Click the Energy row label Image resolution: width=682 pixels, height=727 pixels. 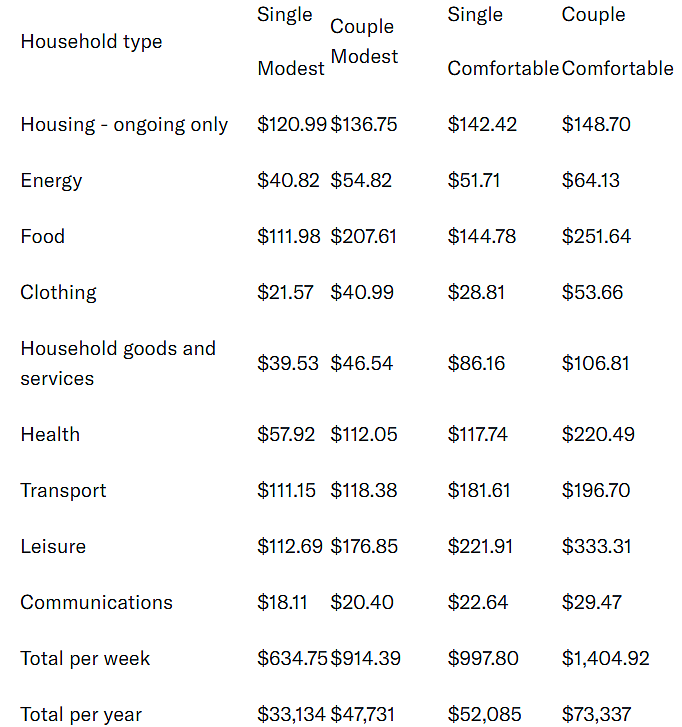(51, 181)
